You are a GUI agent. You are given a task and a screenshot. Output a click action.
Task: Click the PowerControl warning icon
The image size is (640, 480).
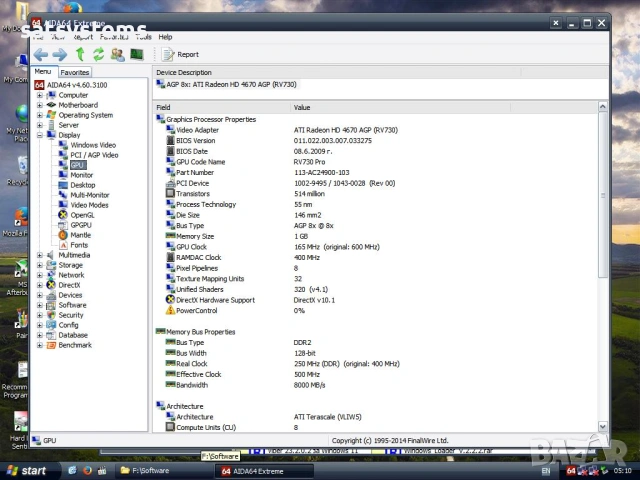click(170, 310)
